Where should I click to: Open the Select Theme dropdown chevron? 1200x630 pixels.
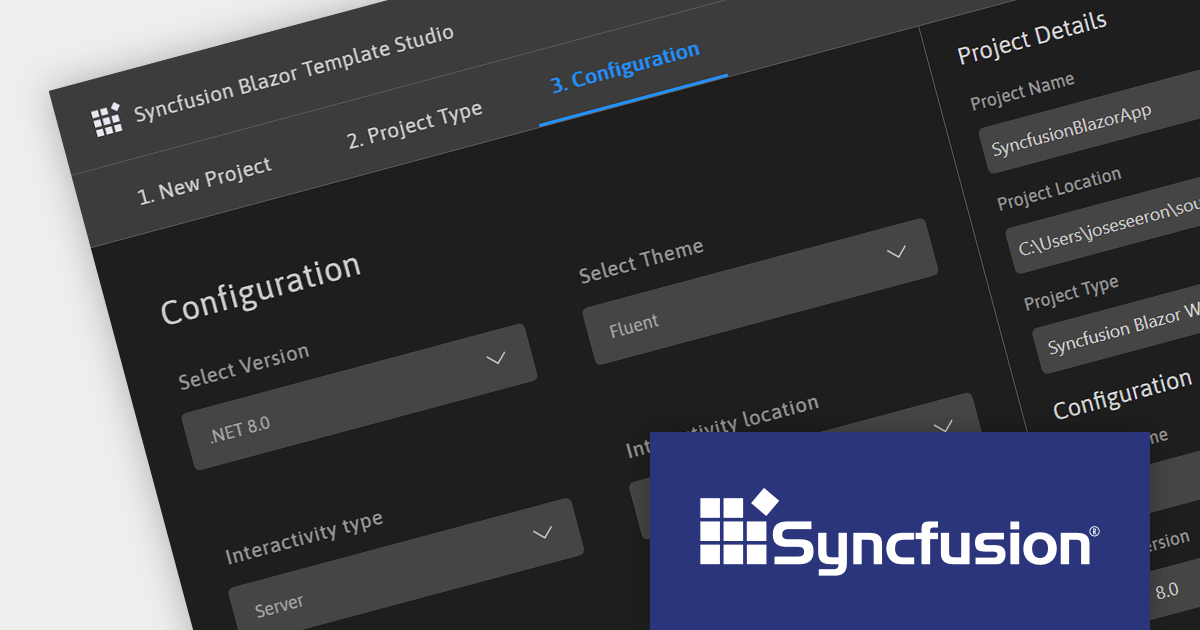coord(896,251)
